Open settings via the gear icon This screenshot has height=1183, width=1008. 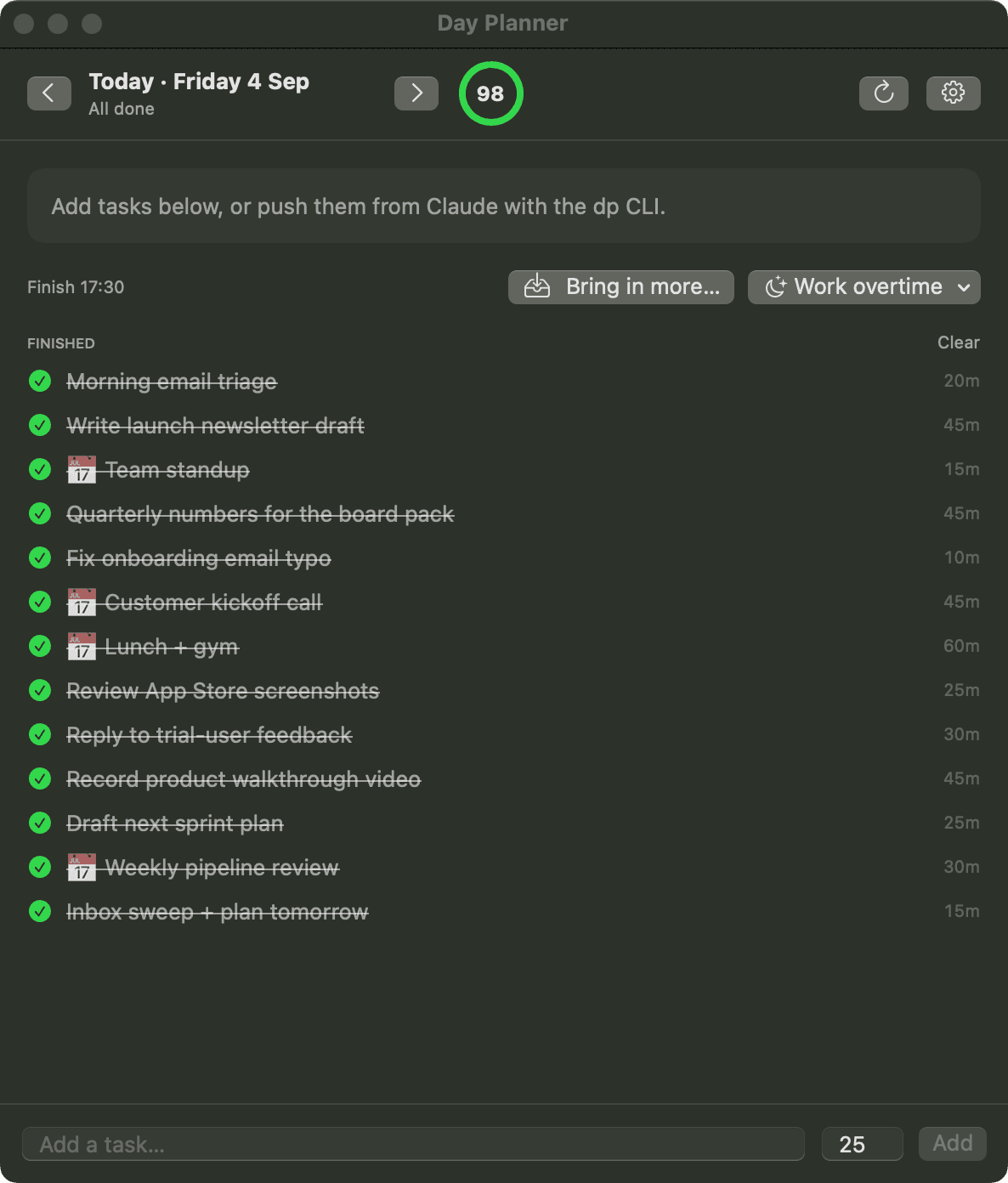(954, 93)
